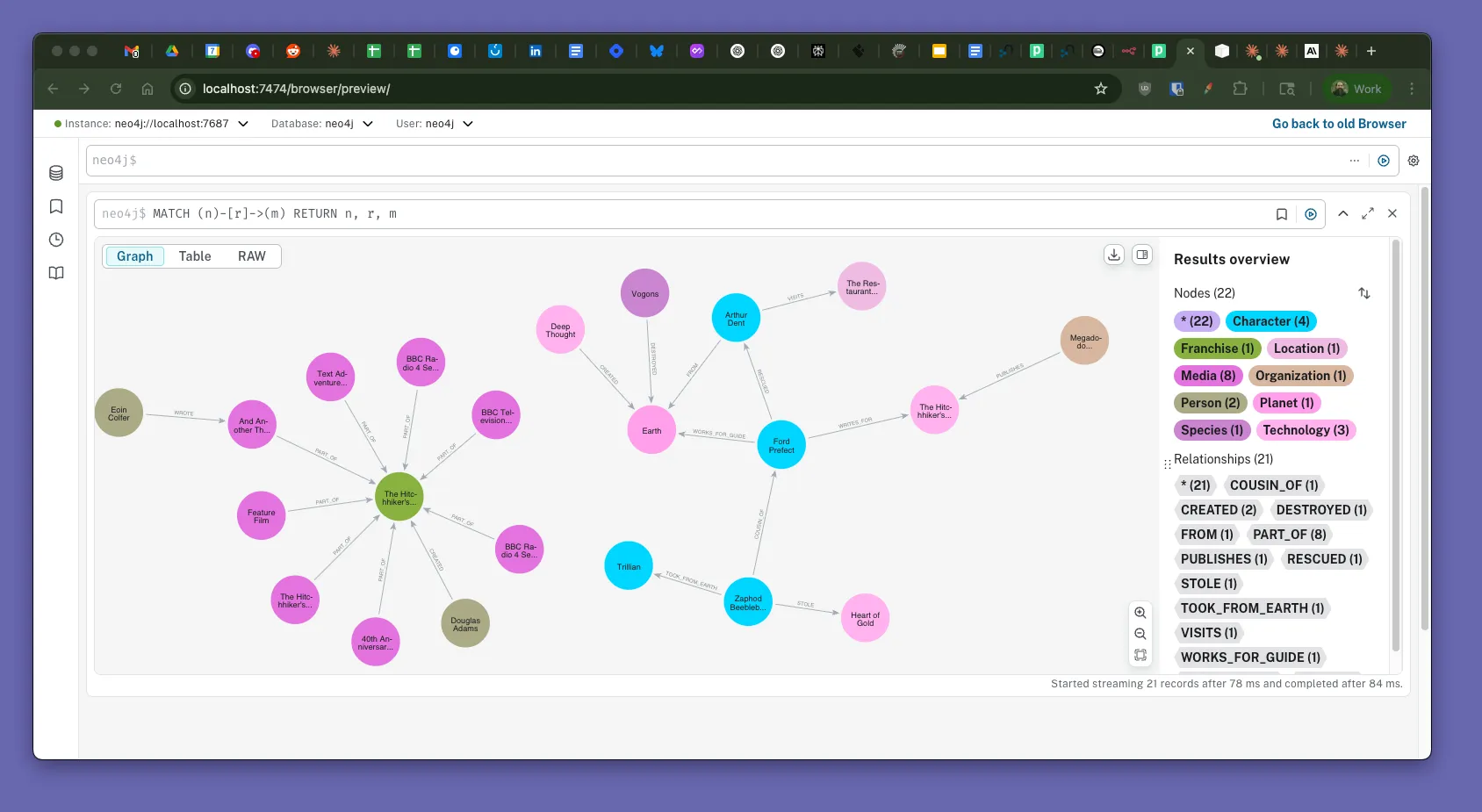Image resolution: width=1482 pixels, height=812 pixels.
Task: Switch to the RAW view tab
Action: 251,256
